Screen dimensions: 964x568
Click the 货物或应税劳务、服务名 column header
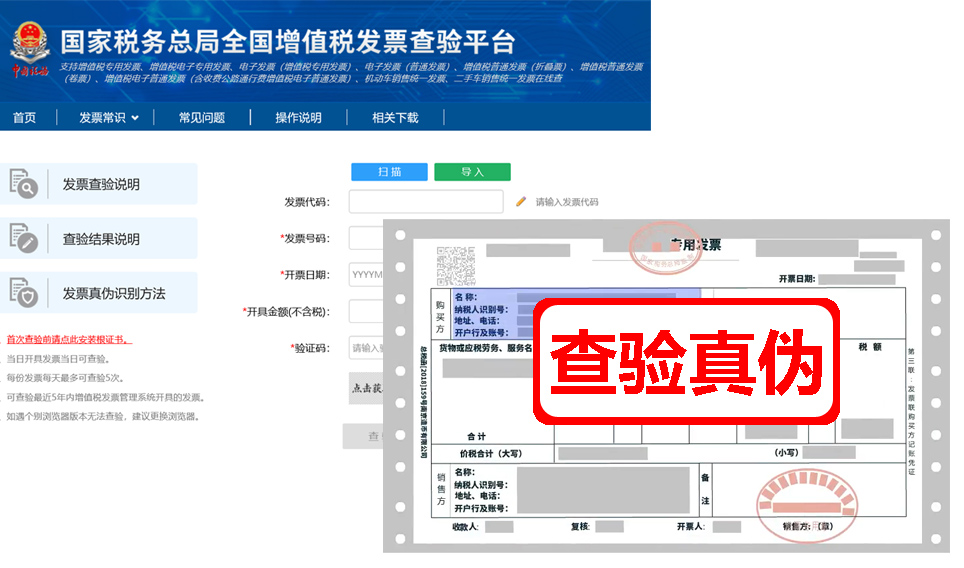click(486, 348)
